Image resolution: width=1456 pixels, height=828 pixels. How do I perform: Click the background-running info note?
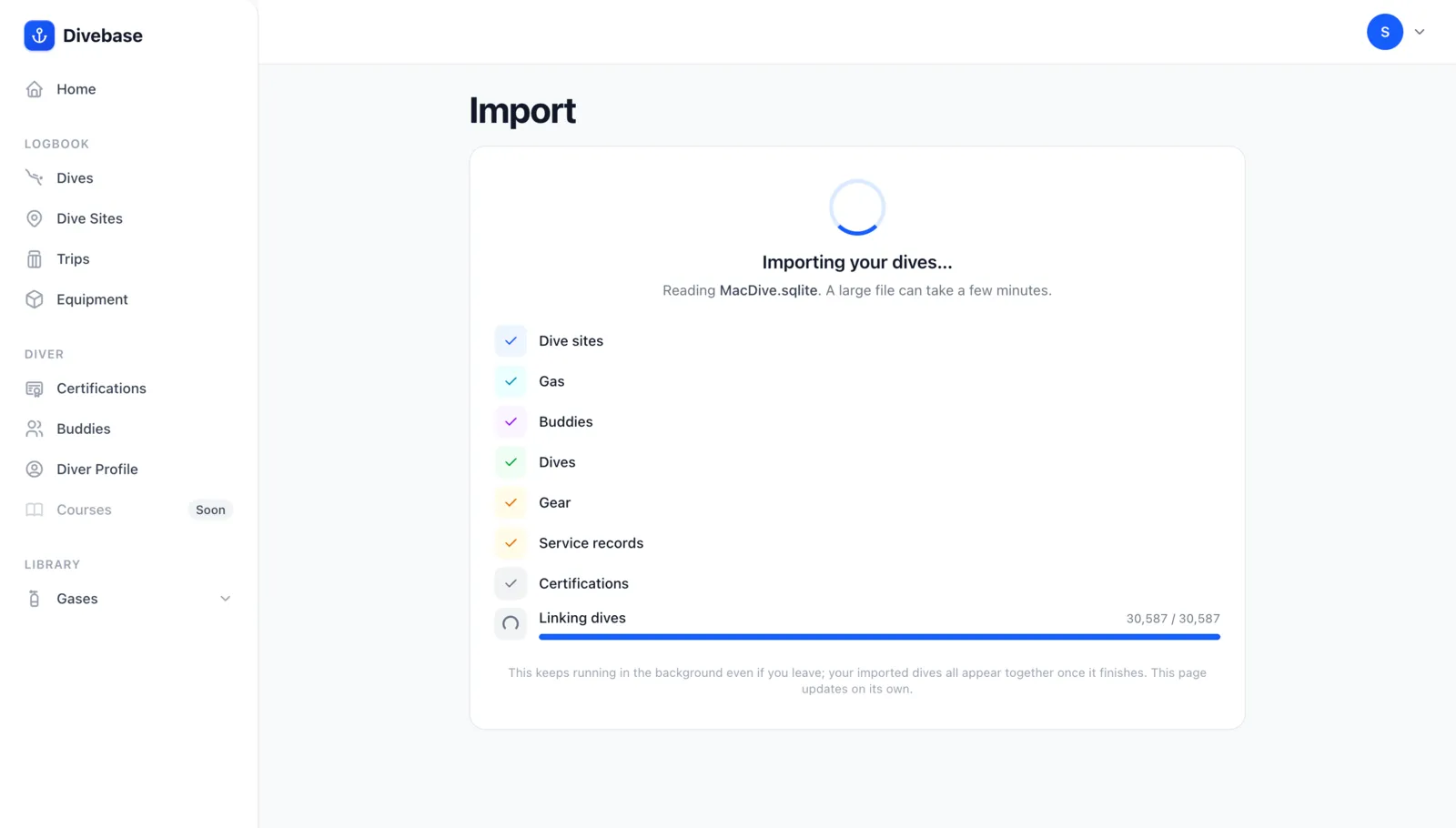point(857,681)
